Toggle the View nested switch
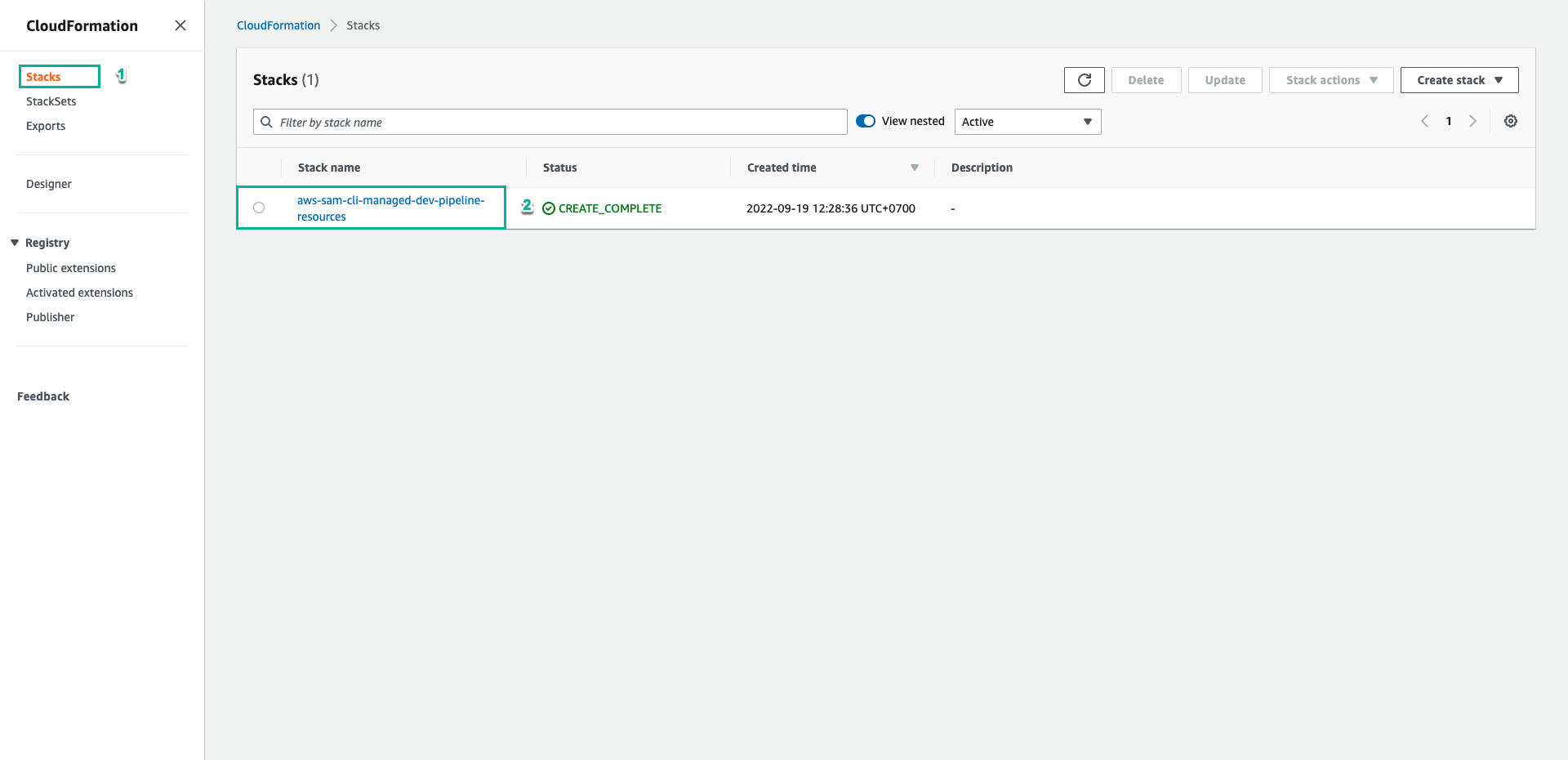This screenshot has width=1568, height=760. (x=866, y=121)
